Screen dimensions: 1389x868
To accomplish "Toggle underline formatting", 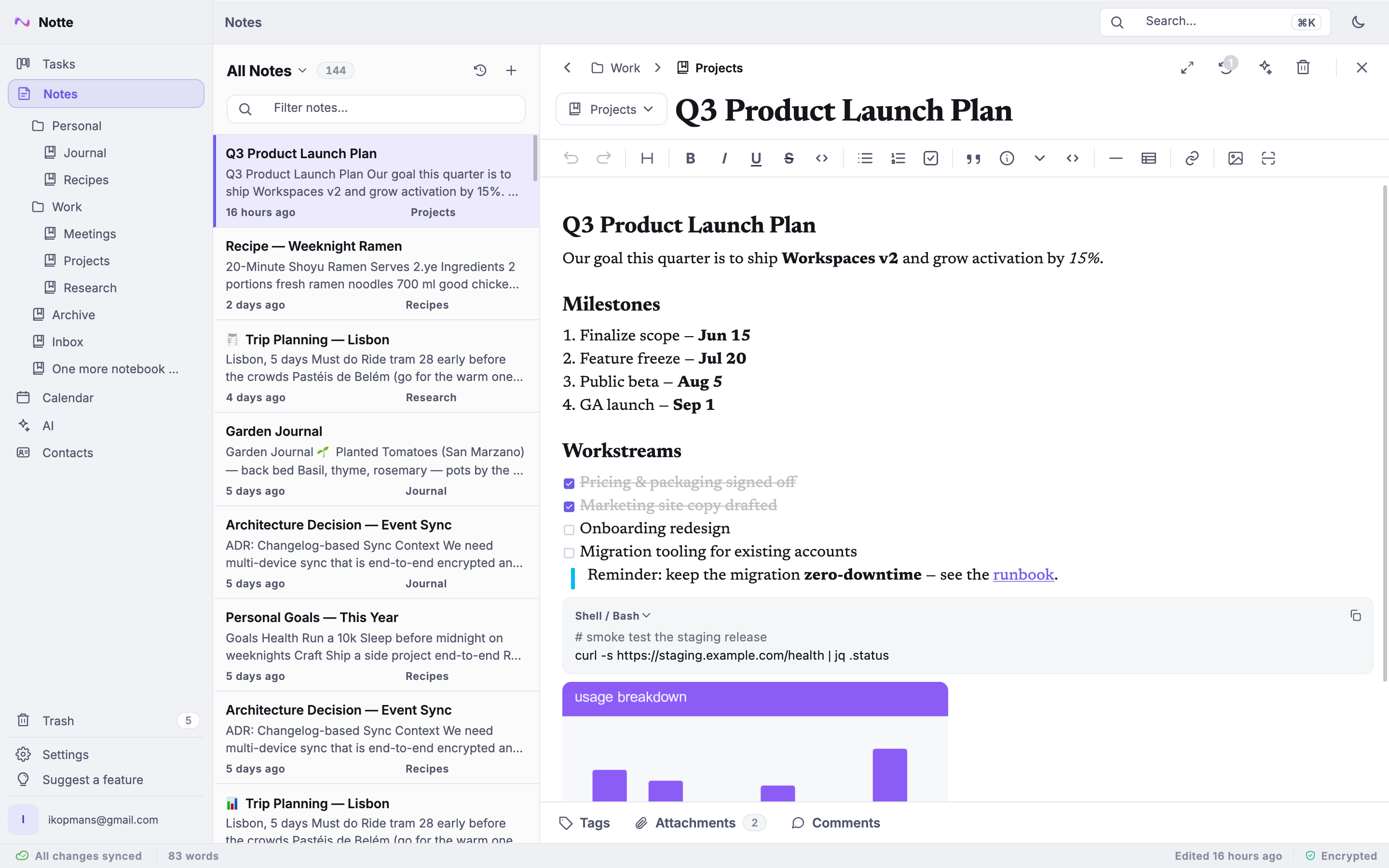I will [x=756, y=158].
